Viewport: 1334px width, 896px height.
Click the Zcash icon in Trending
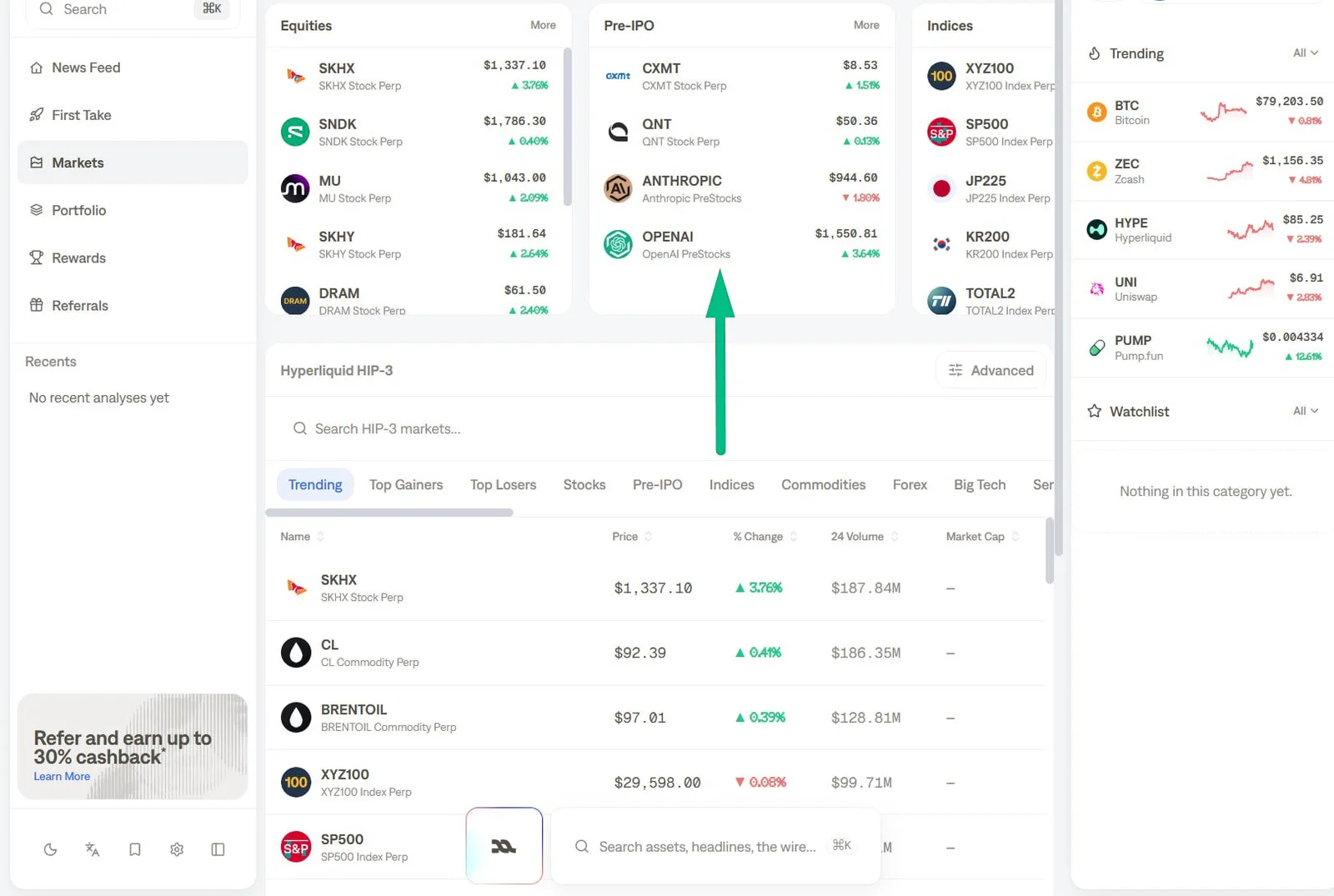1097,171
